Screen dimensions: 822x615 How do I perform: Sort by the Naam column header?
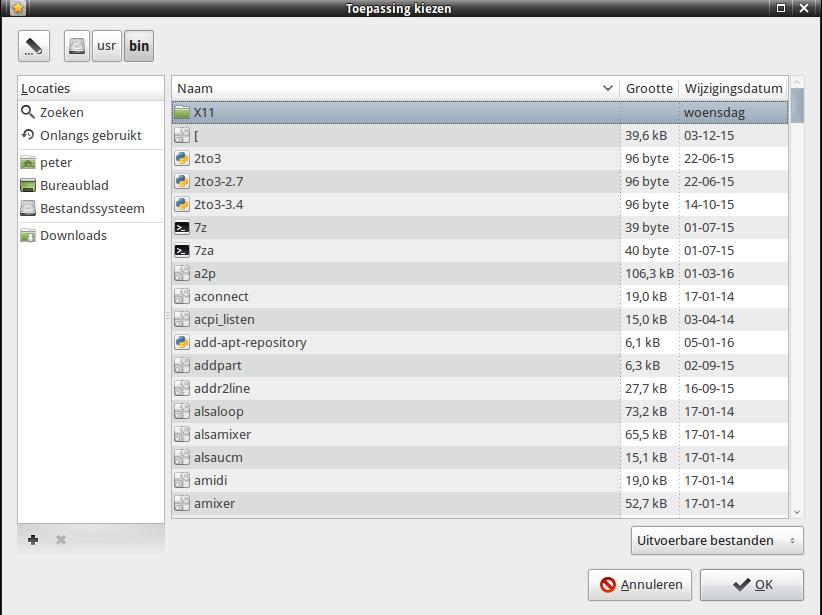coord(395,88)
